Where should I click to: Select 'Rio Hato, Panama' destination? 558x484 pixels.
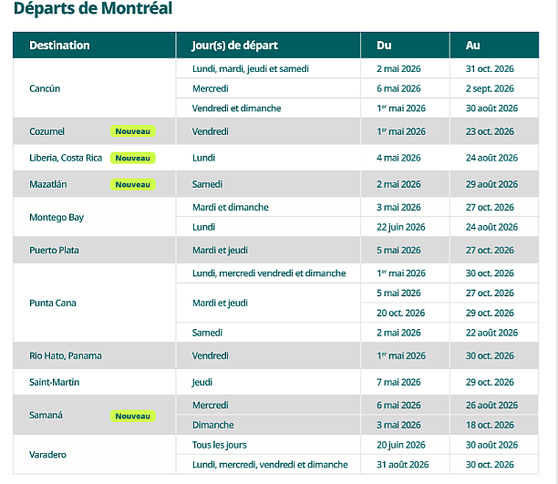point(65,356)
